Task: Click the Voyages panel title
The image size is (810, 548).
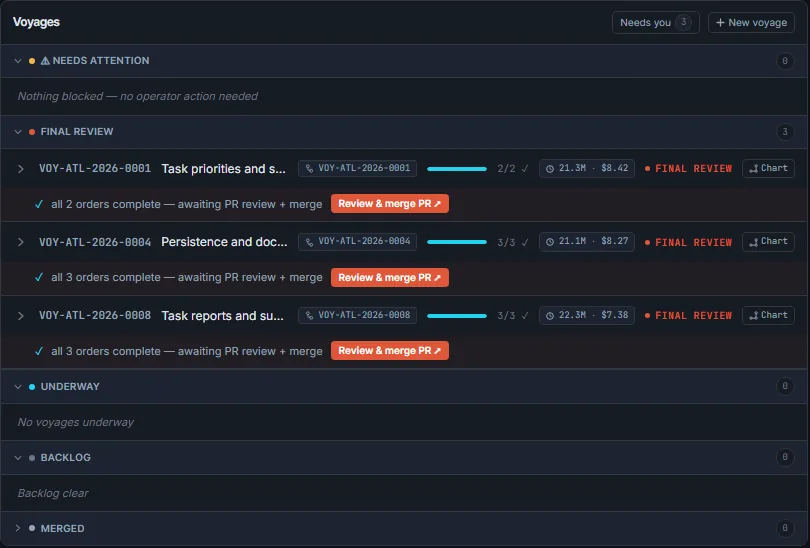Action: click(x=36, y=22)
